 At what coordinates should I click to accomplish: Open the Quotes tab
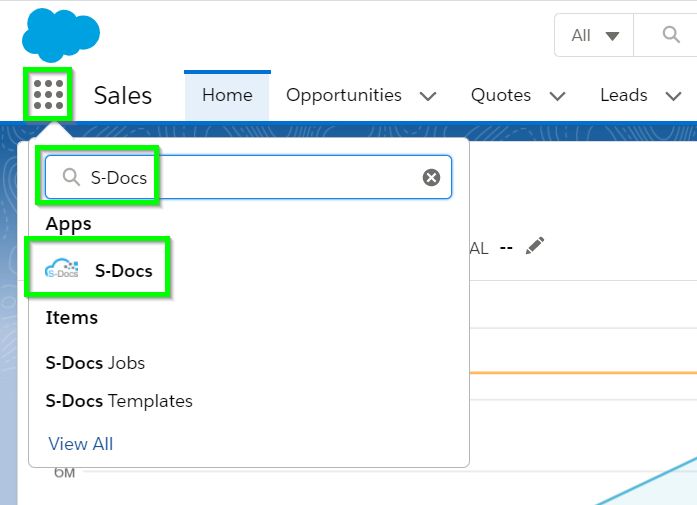[x=501, y=95]
